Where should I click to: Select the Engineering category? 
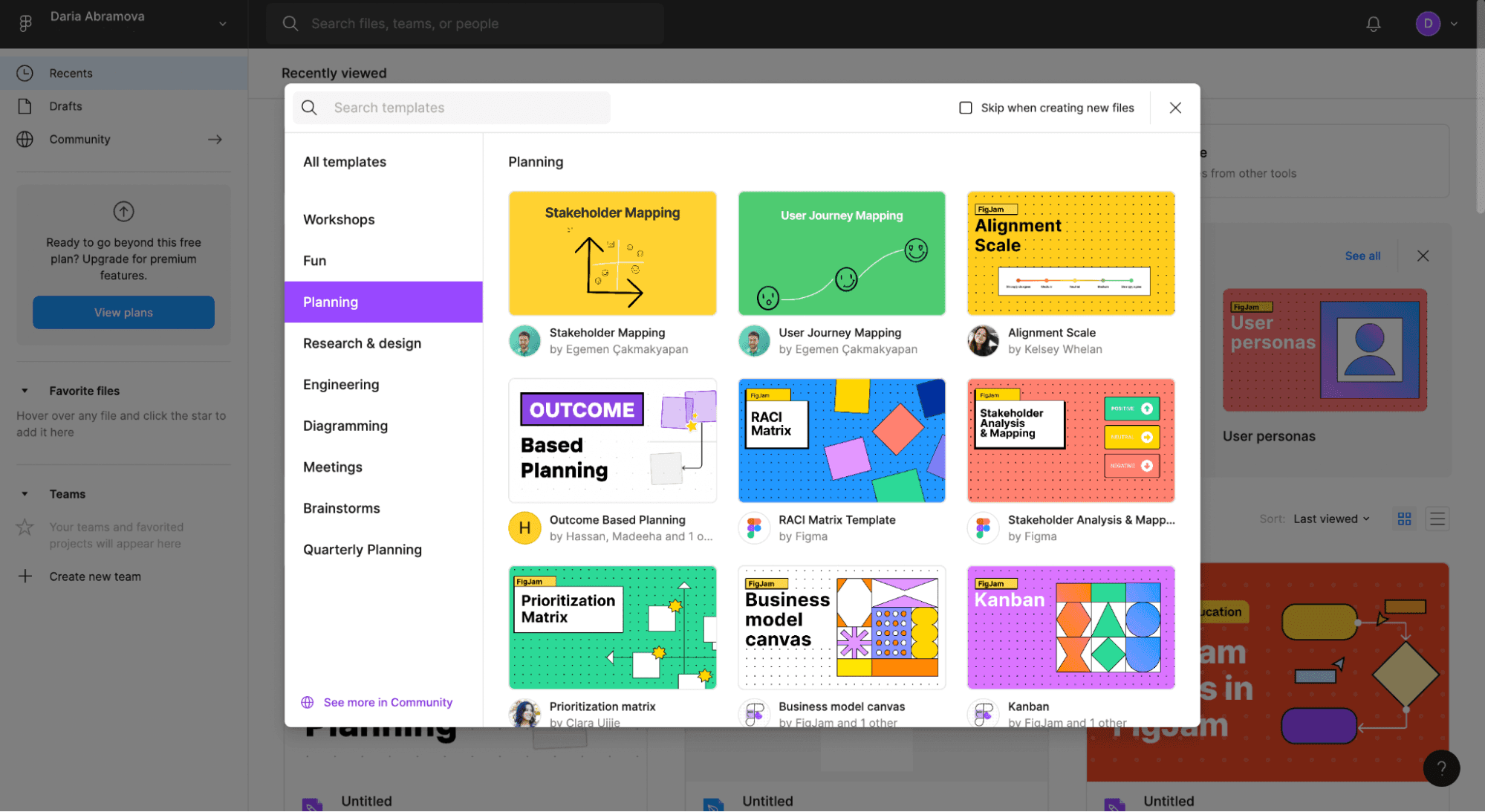click(x=383, y=385)
